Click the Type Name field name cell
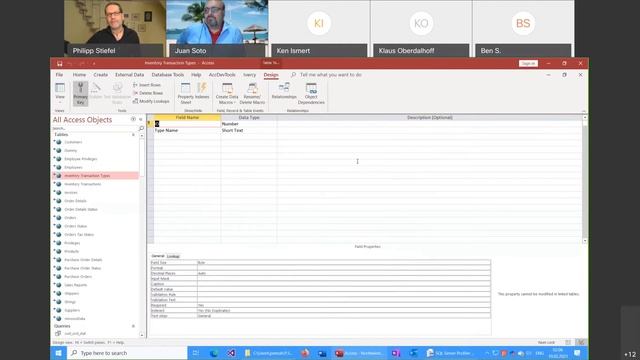The width and height of the screenshot is (640, 360). coord(187,130)
